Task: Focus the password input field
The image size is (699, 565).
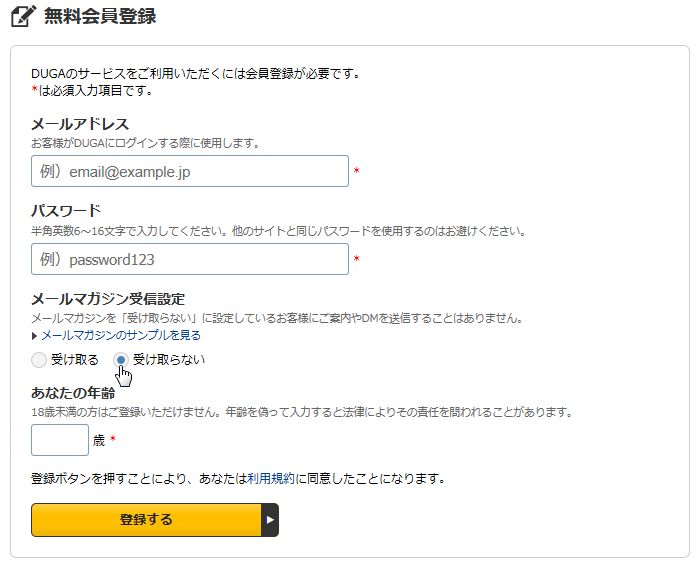Action: click(x=190, y=259)
